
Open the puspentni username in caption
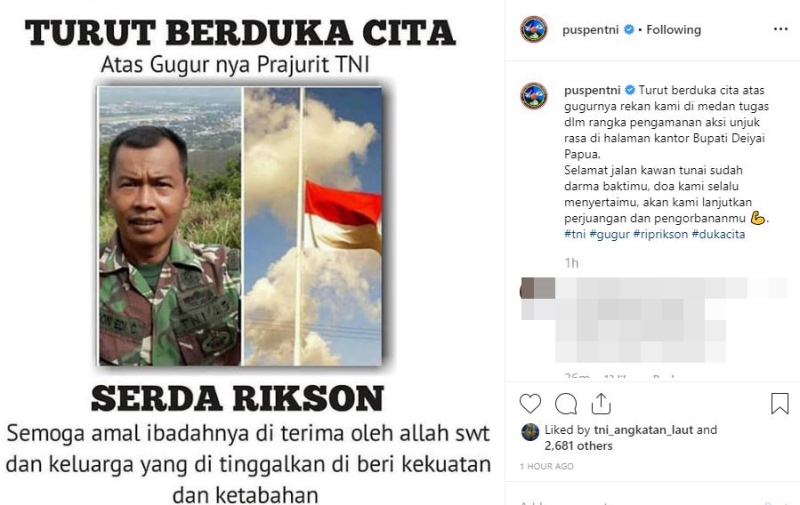coord(592,90)
